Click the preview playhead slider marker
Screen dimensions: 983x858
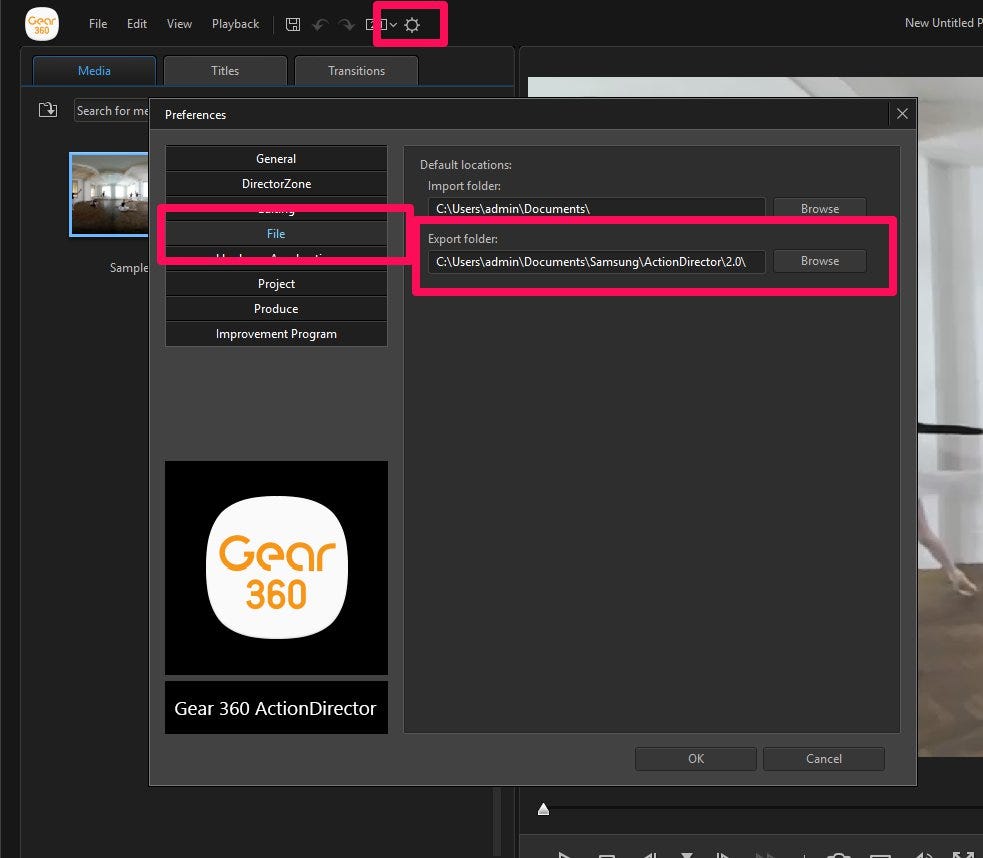tap(544, 809)
